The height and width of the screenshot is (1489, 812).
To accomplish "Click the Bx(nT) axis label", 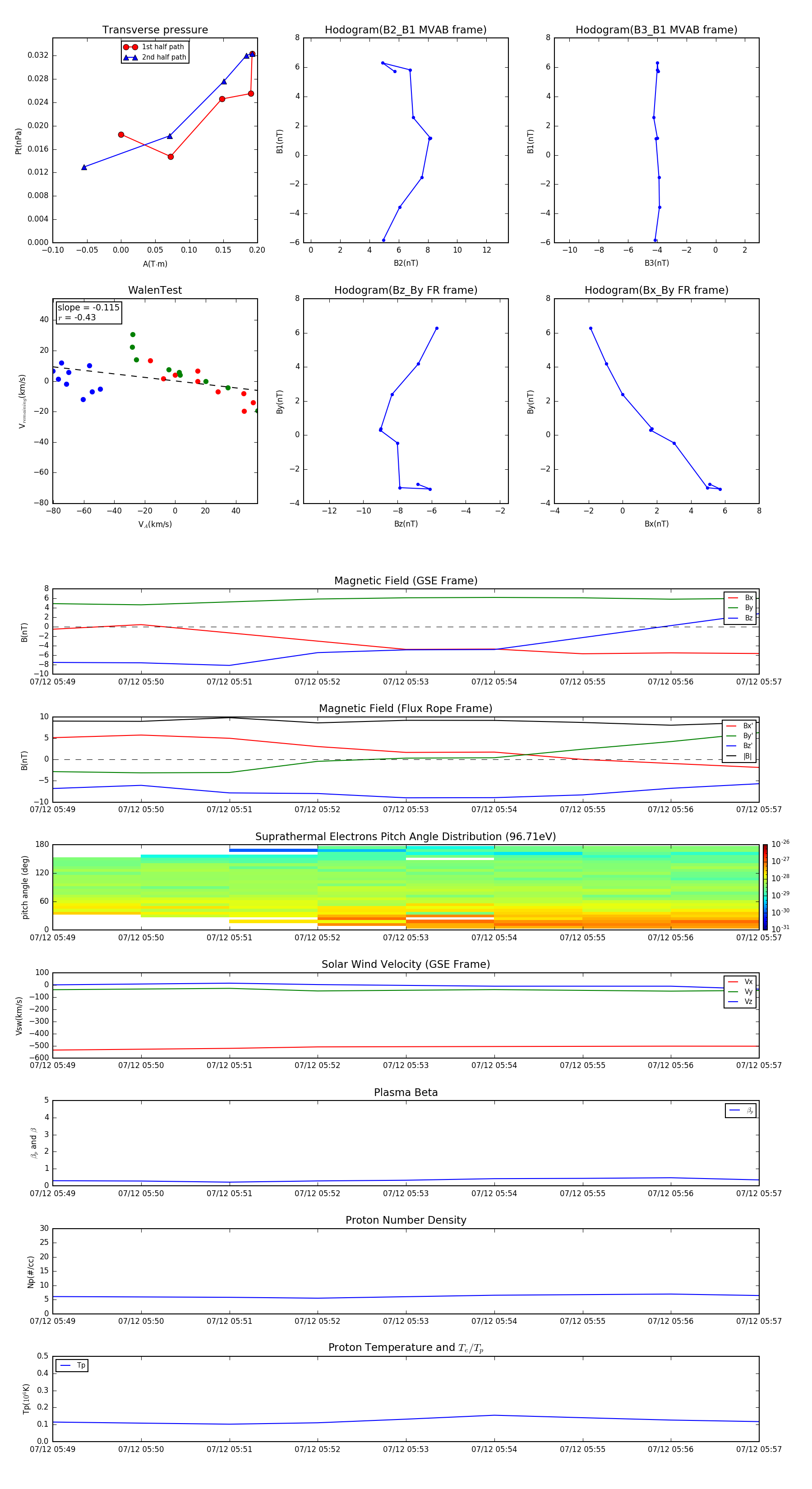I will coord(656,524).
